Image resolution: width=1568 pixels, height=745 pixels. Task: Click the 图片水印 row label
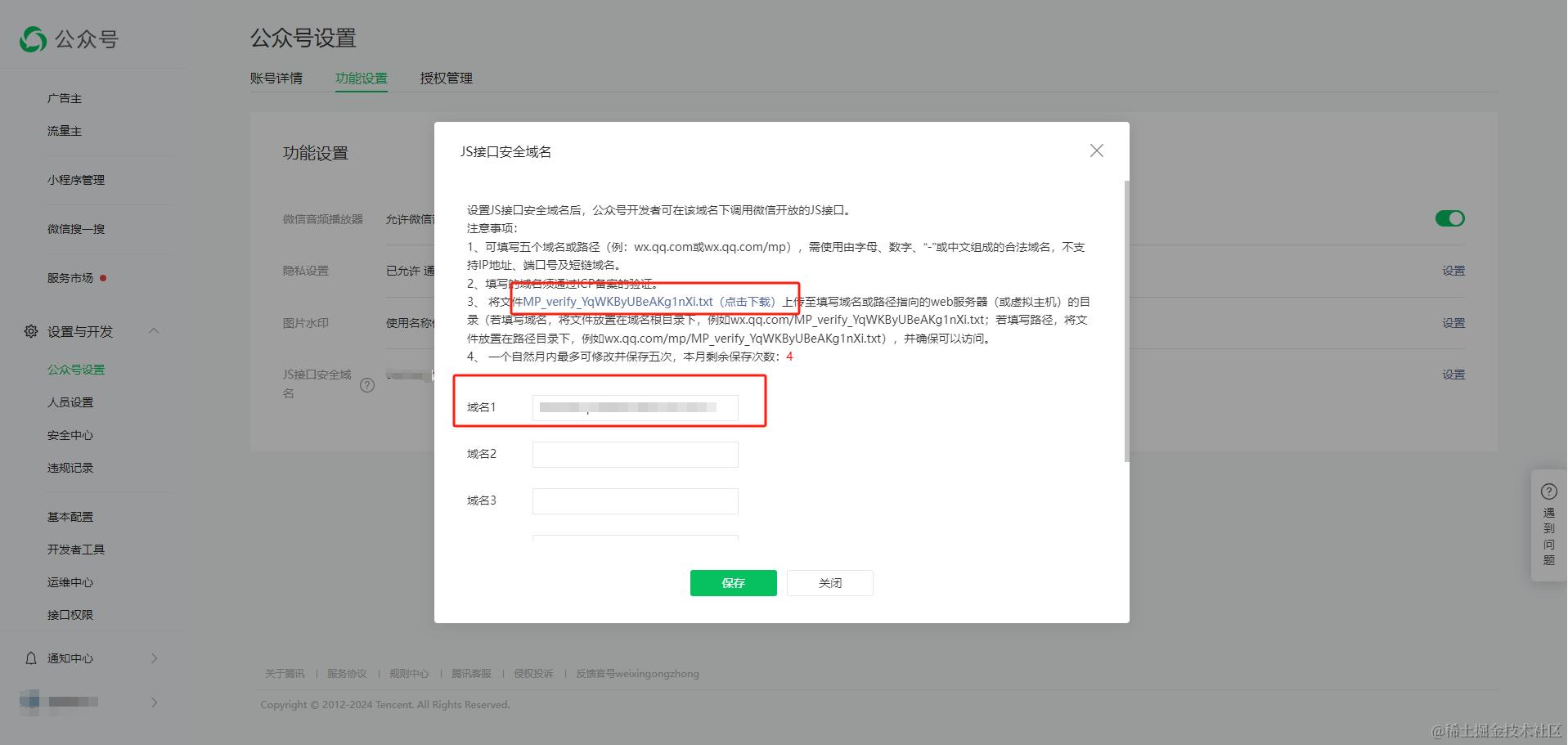(306, 323)
